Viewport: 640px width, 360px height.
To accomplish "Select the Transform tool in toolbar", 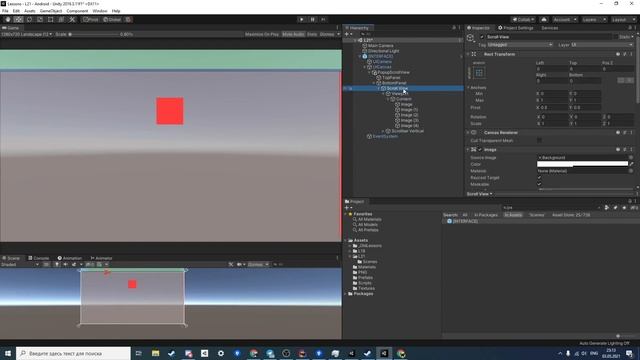I will click(x=61, y=20).
